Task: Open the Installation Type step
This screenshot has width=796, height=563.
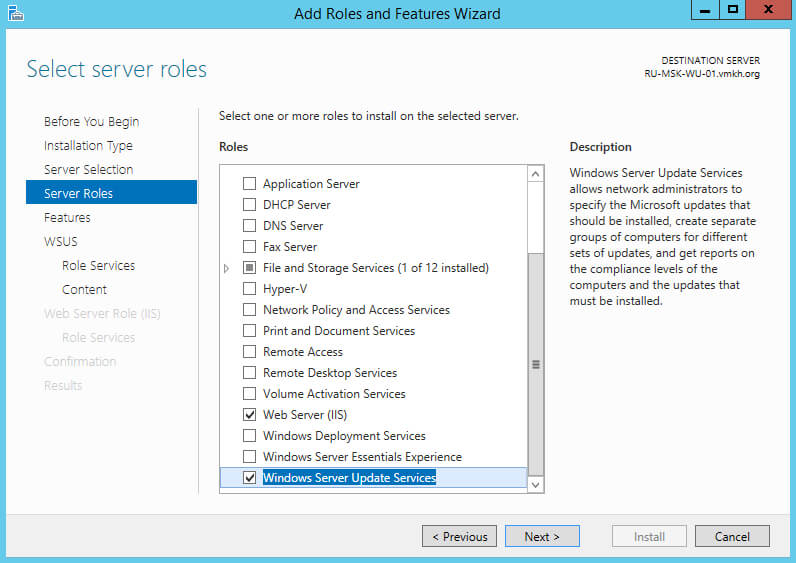Action: point(88,146)
